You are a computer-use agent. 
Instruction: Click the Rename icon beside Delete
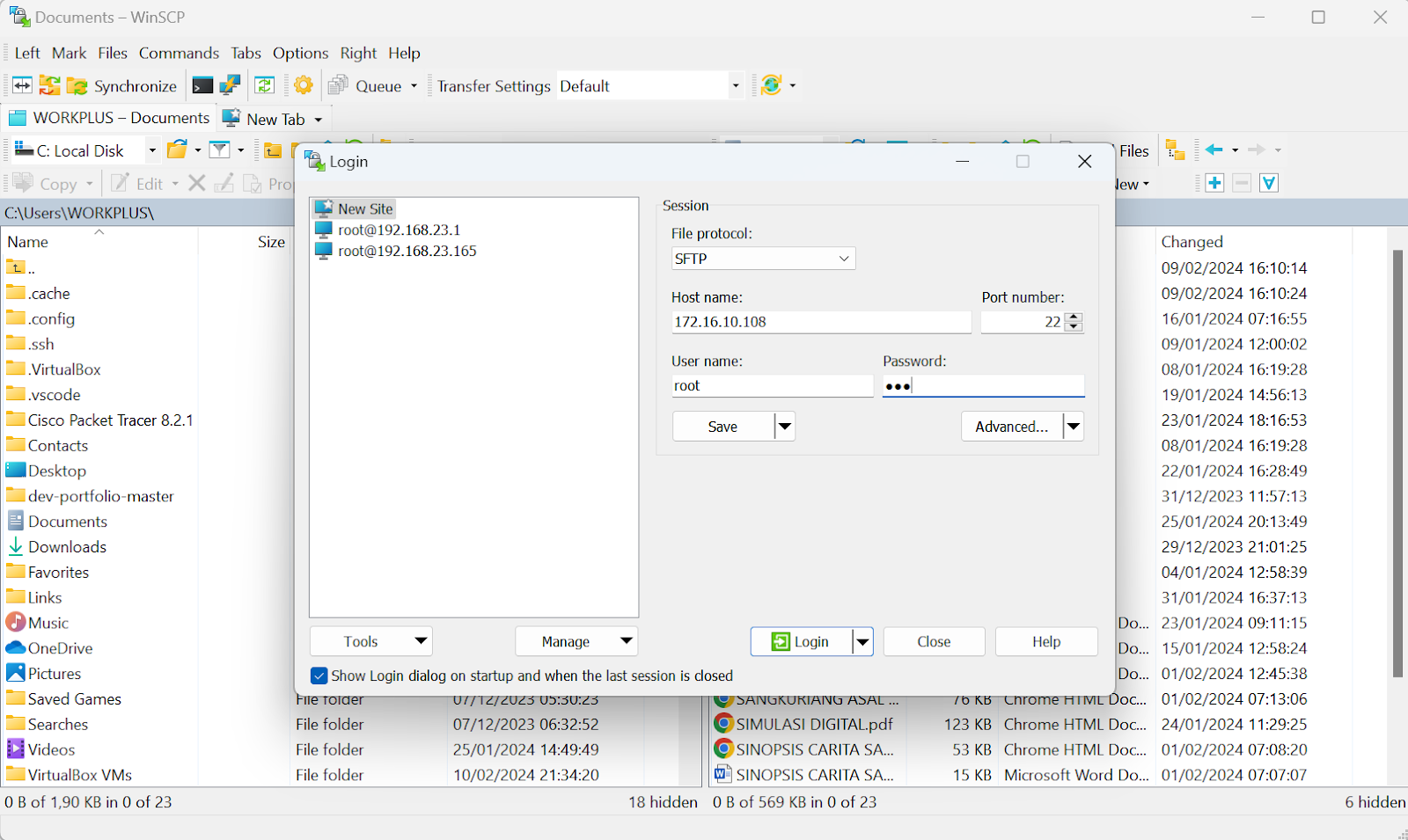[x=224, y=183]
